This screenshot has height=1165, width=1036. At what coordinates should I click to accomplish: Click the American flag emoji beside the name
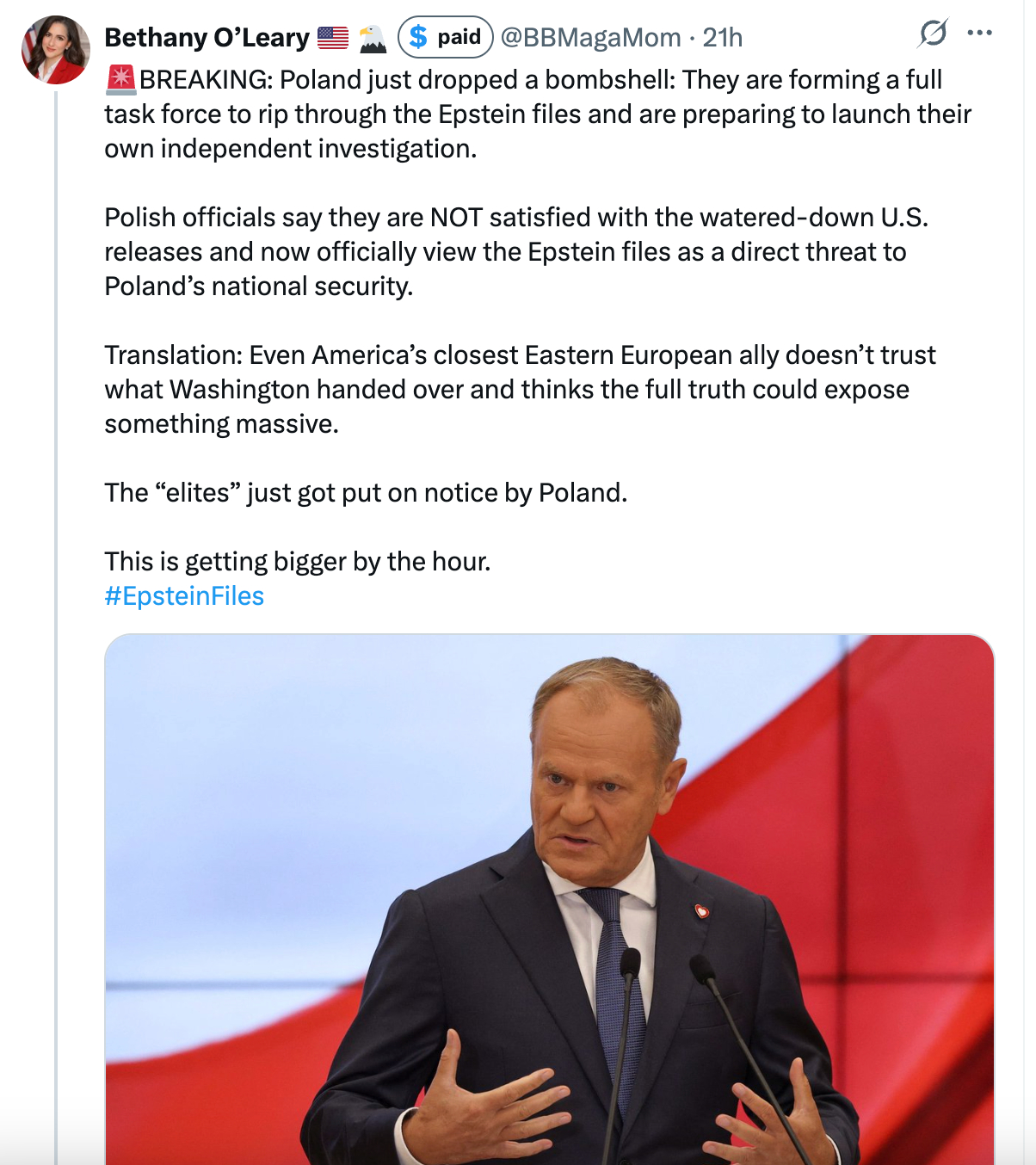point(333,38)
